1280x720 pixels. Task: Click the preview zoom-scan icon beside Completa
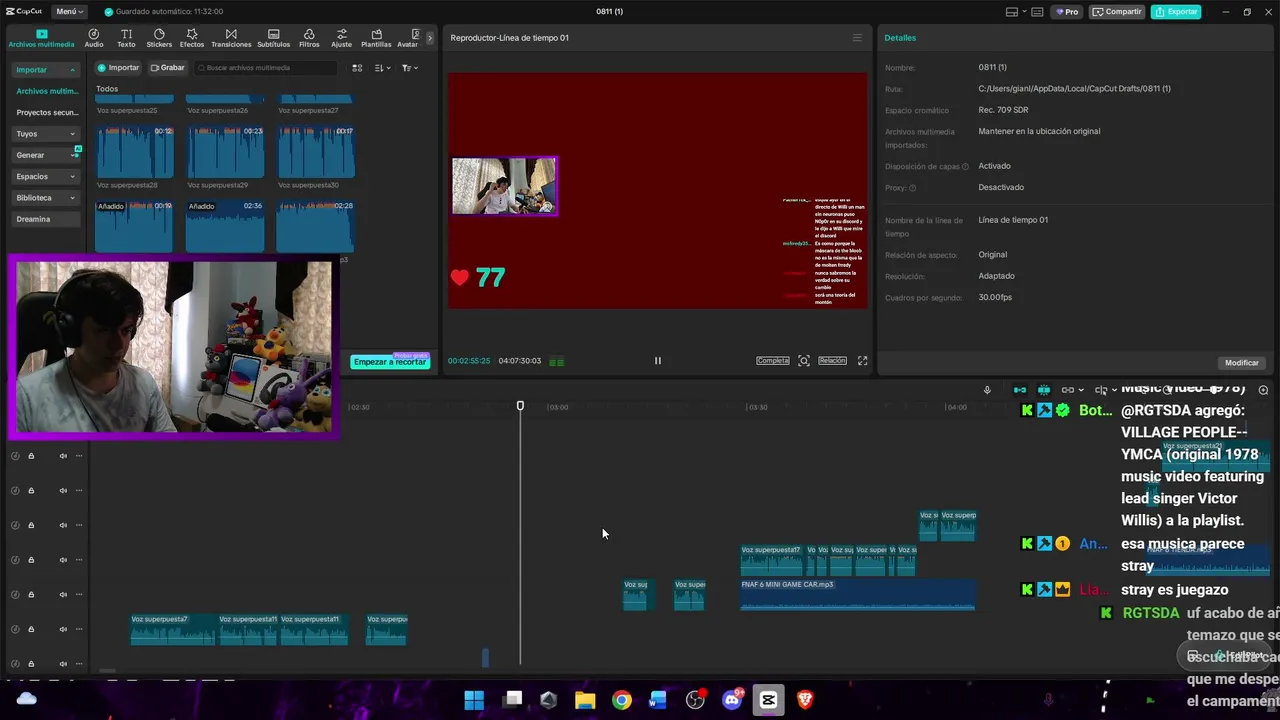(803, 361)
